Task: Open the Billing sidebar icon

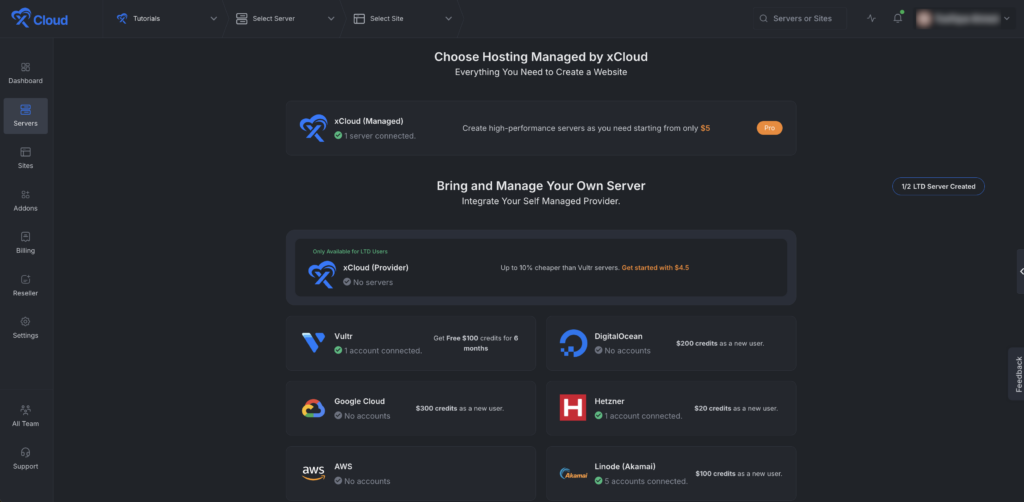Action: click(x=25, y=237)
